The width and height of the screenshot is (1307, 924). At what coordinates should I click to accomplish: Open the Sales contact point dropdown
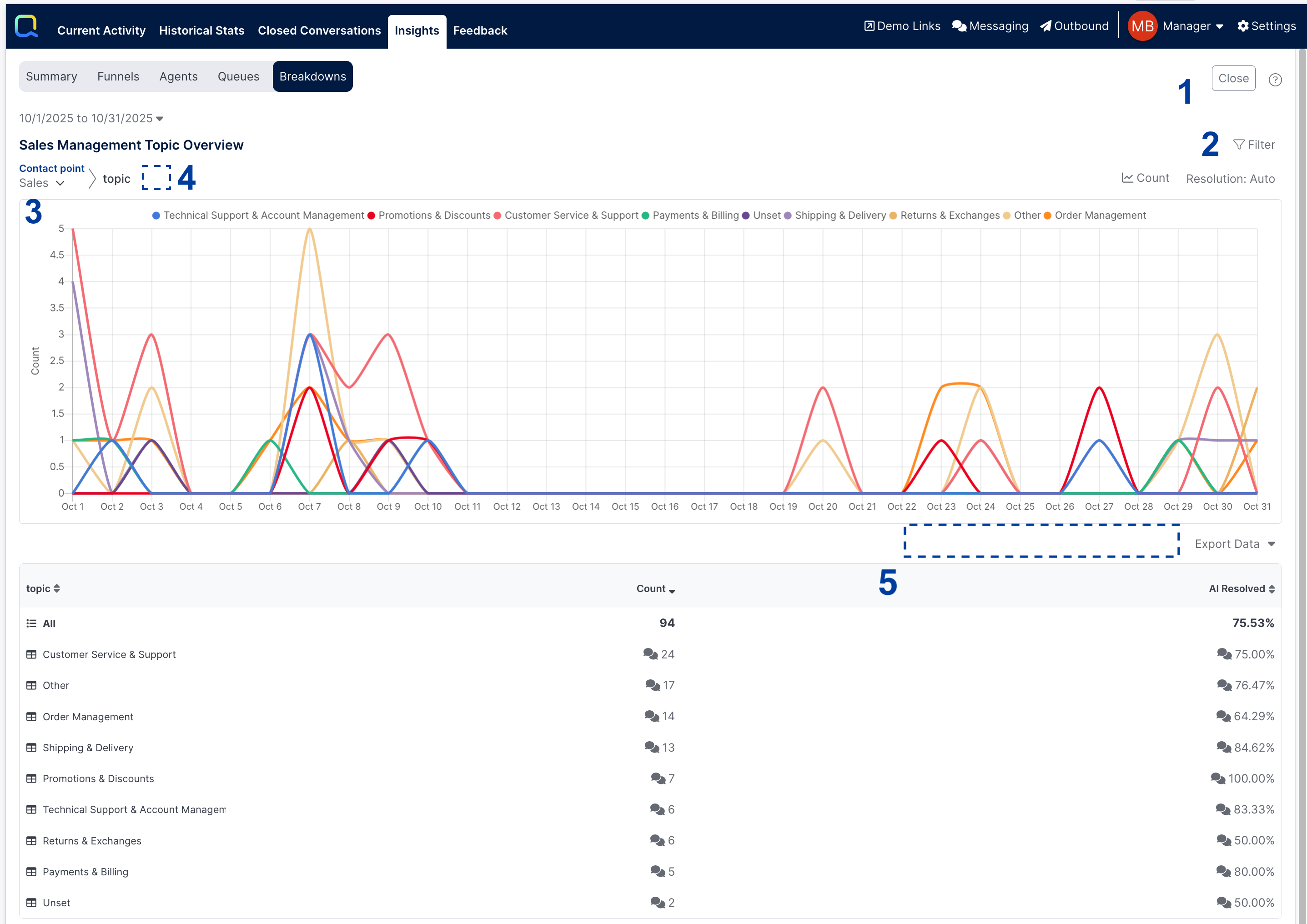42,183
